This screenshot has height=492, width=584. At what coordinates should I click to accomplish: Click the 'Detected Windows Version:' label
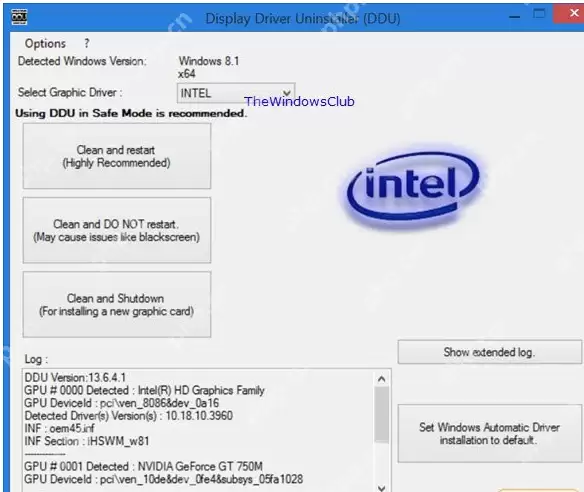(x=82, y=61)
